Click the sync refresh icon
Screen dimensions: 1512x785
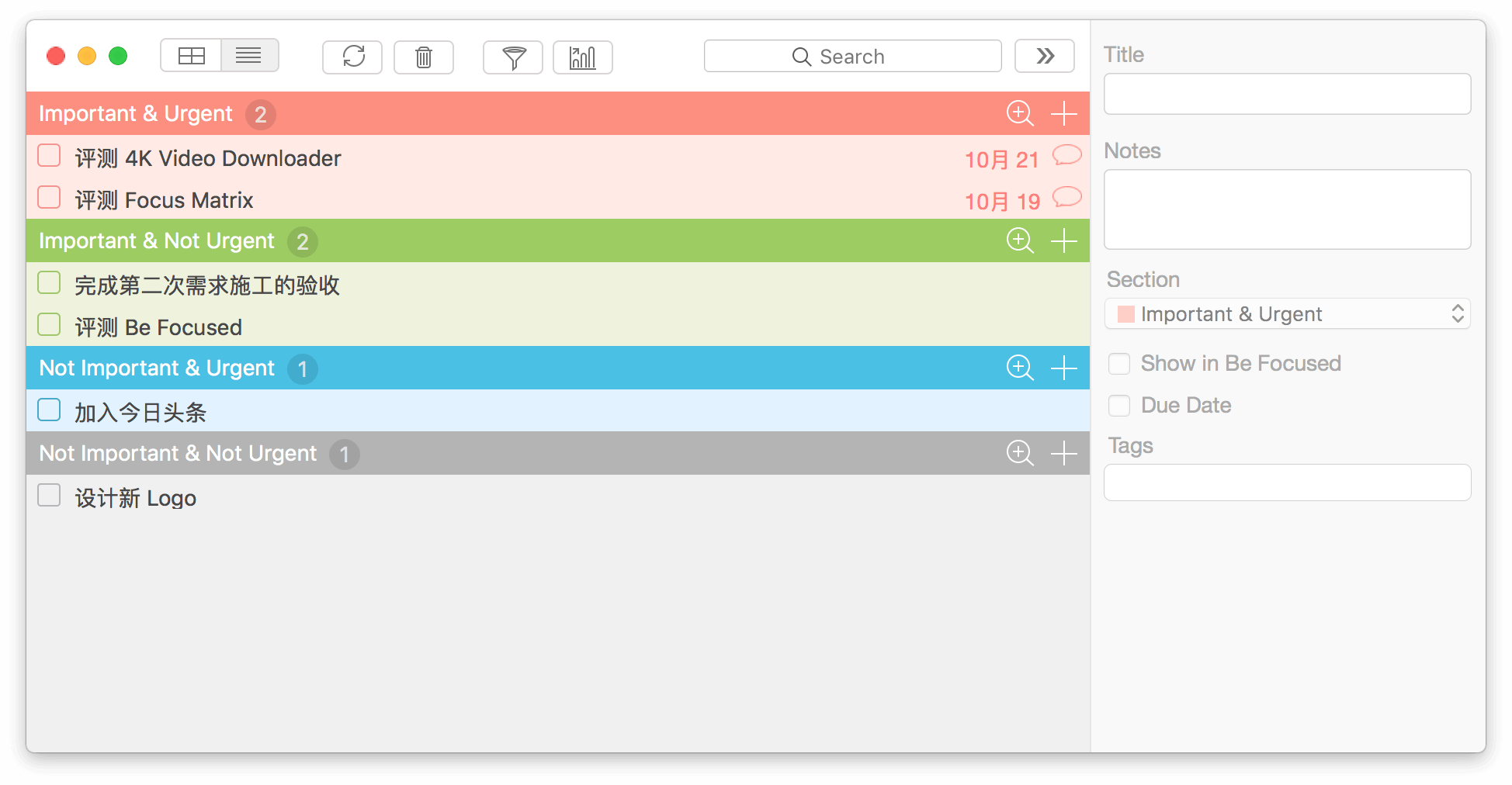(352, 57)
